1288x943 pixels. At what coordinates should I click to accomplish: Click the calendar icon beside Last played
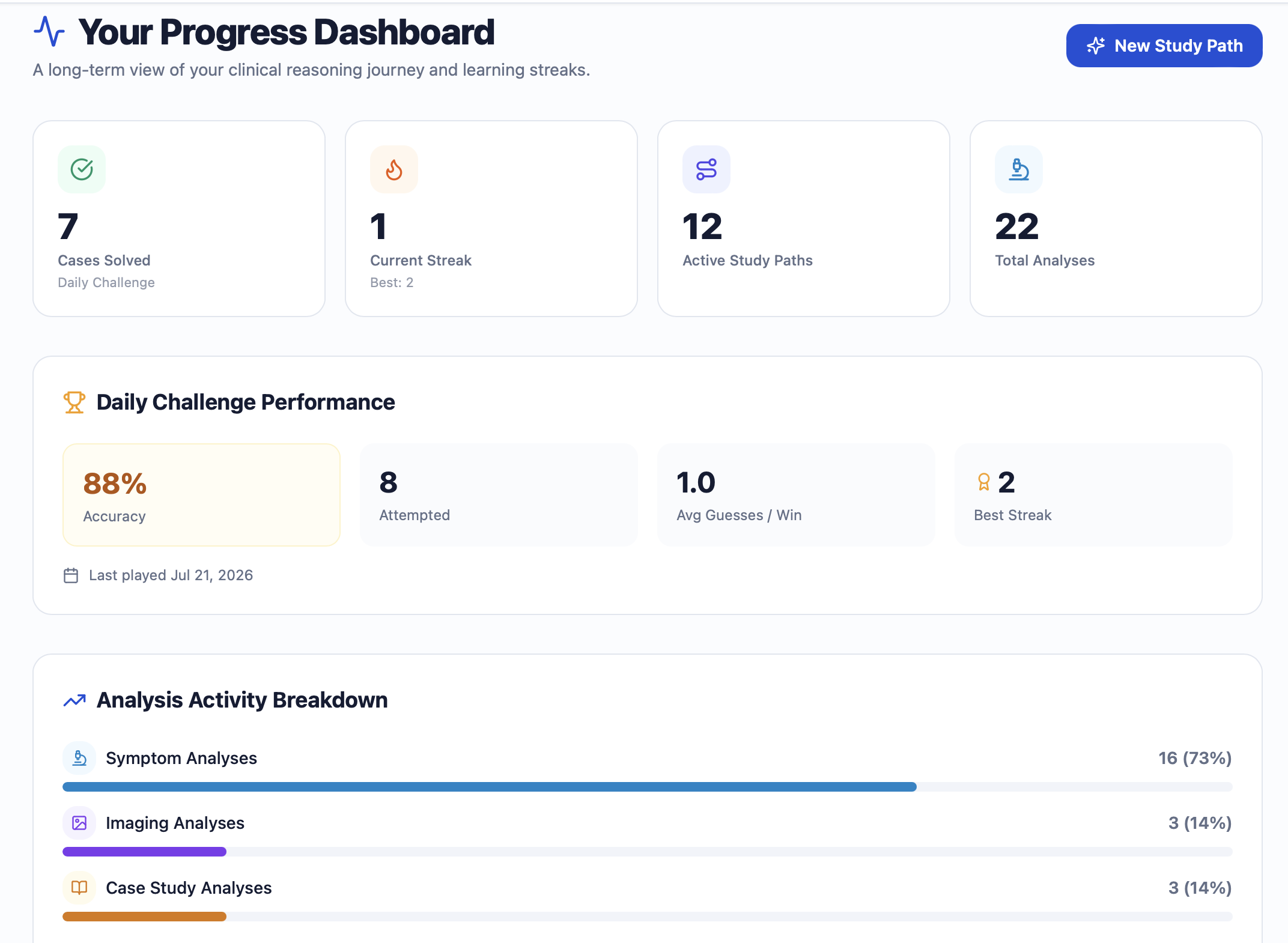tap(71, 575)
